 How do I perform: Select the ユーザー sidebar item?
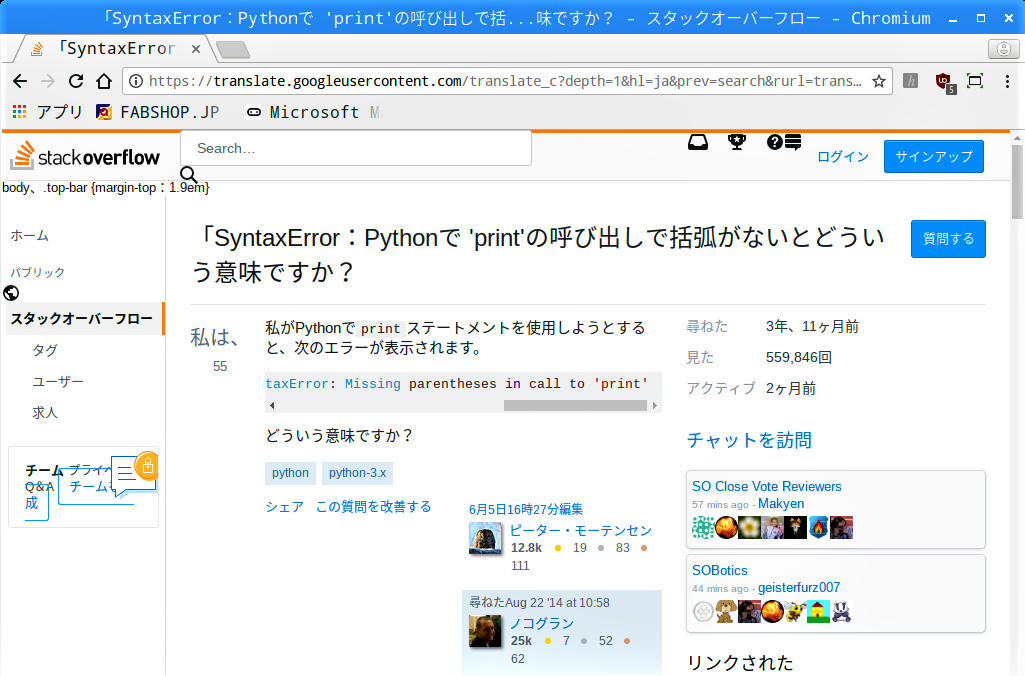pos(58,381)
